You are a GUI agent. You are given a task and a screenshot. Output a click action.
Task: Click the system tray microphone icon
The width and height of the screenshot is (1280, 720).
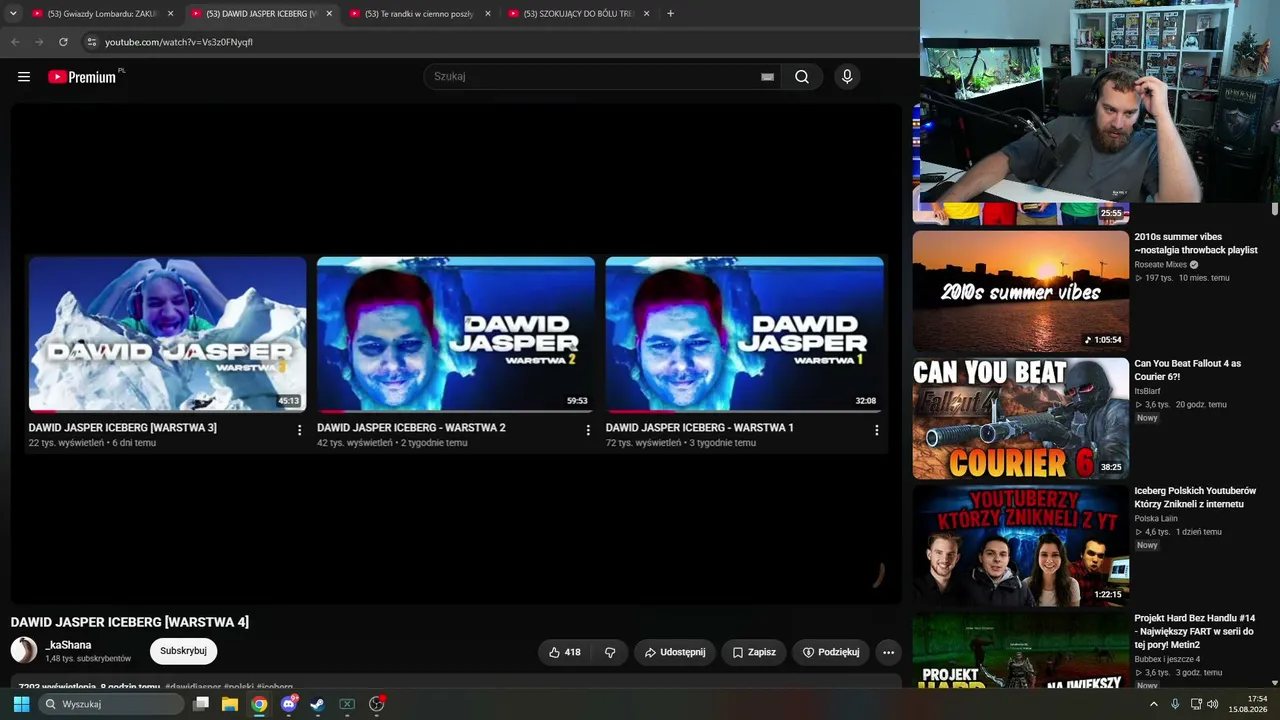pos(1175,704)
